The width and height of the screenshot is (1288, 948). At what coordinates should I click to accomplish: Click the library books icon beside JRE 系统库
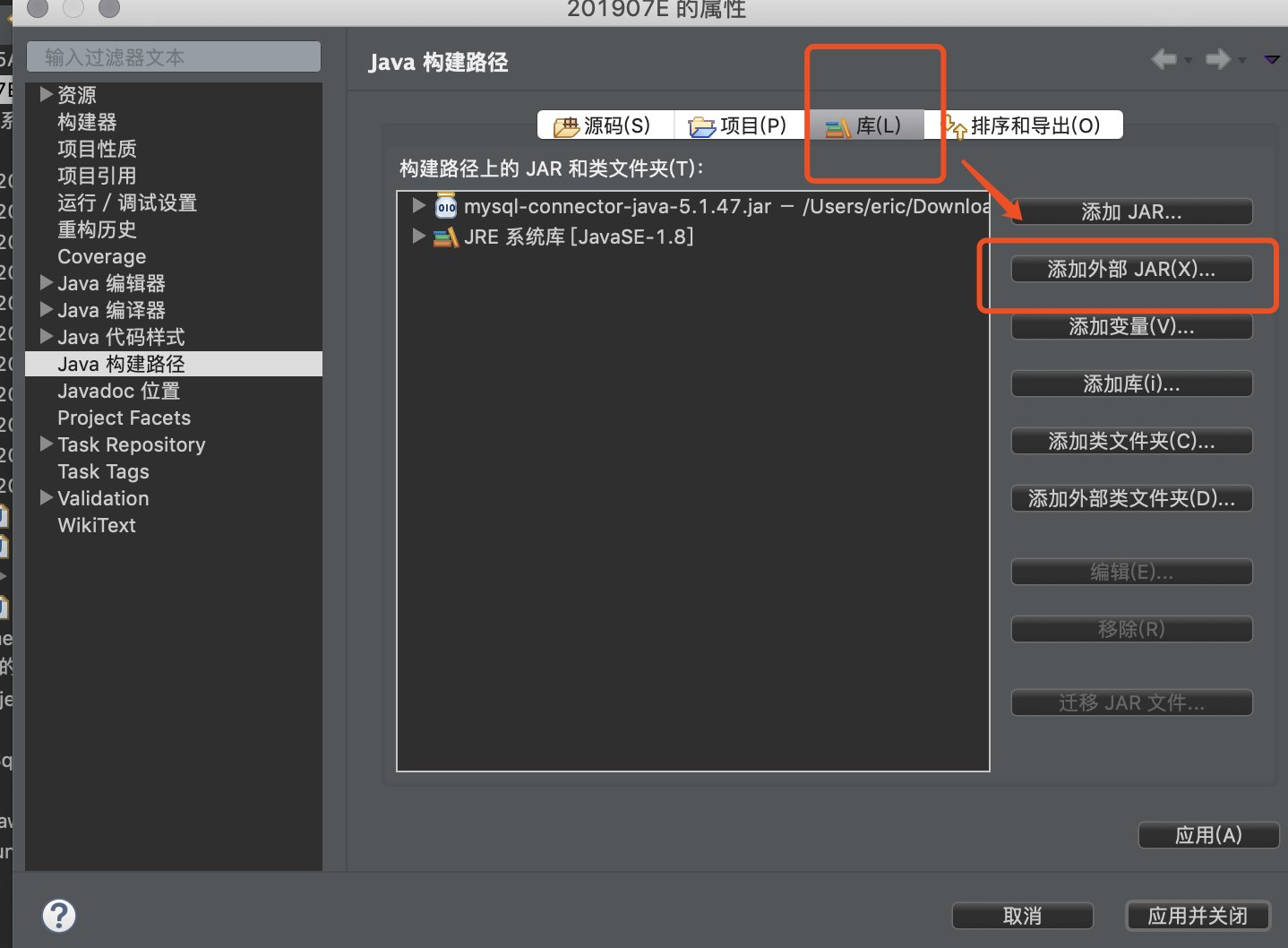point(445,236)
